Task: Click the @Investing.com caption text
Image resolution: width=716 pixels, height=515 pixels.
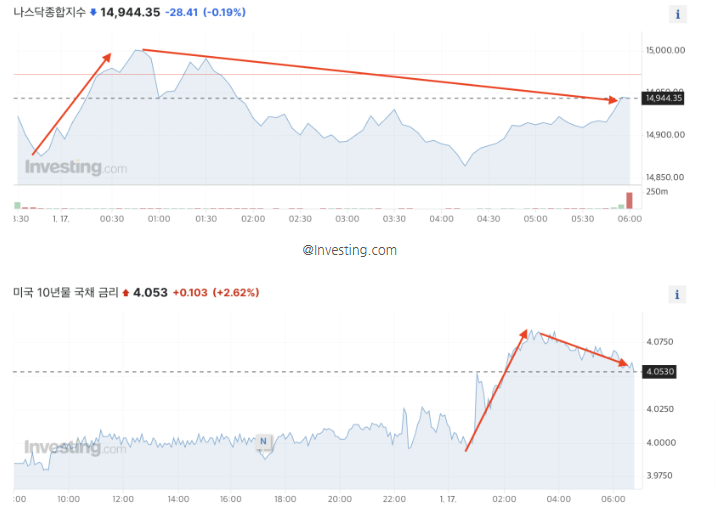Action: [x=350, y=250]
